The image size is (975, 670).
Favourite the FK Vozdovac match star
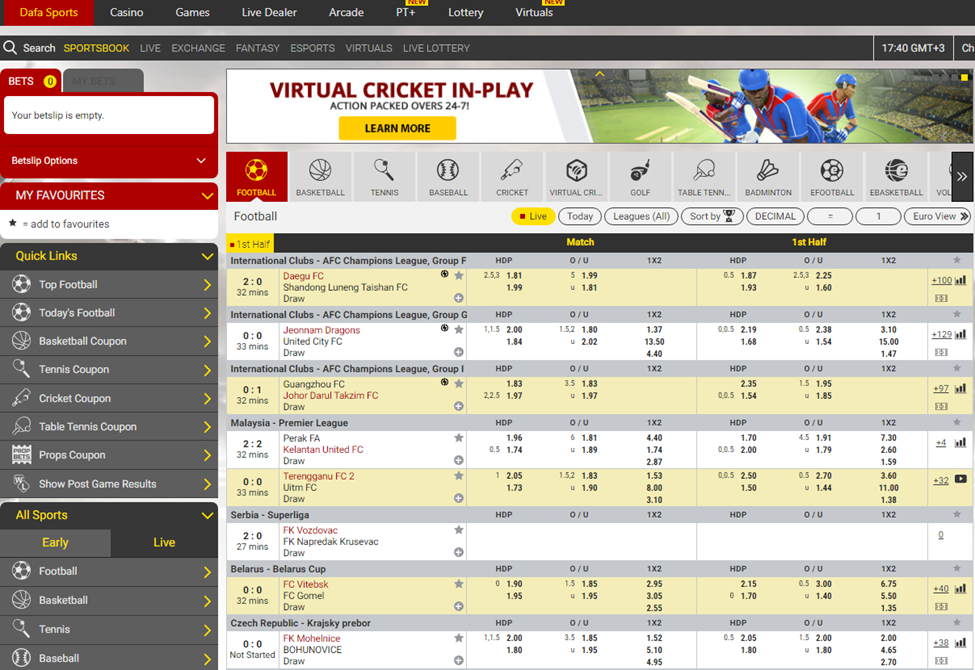click(459, 530)
